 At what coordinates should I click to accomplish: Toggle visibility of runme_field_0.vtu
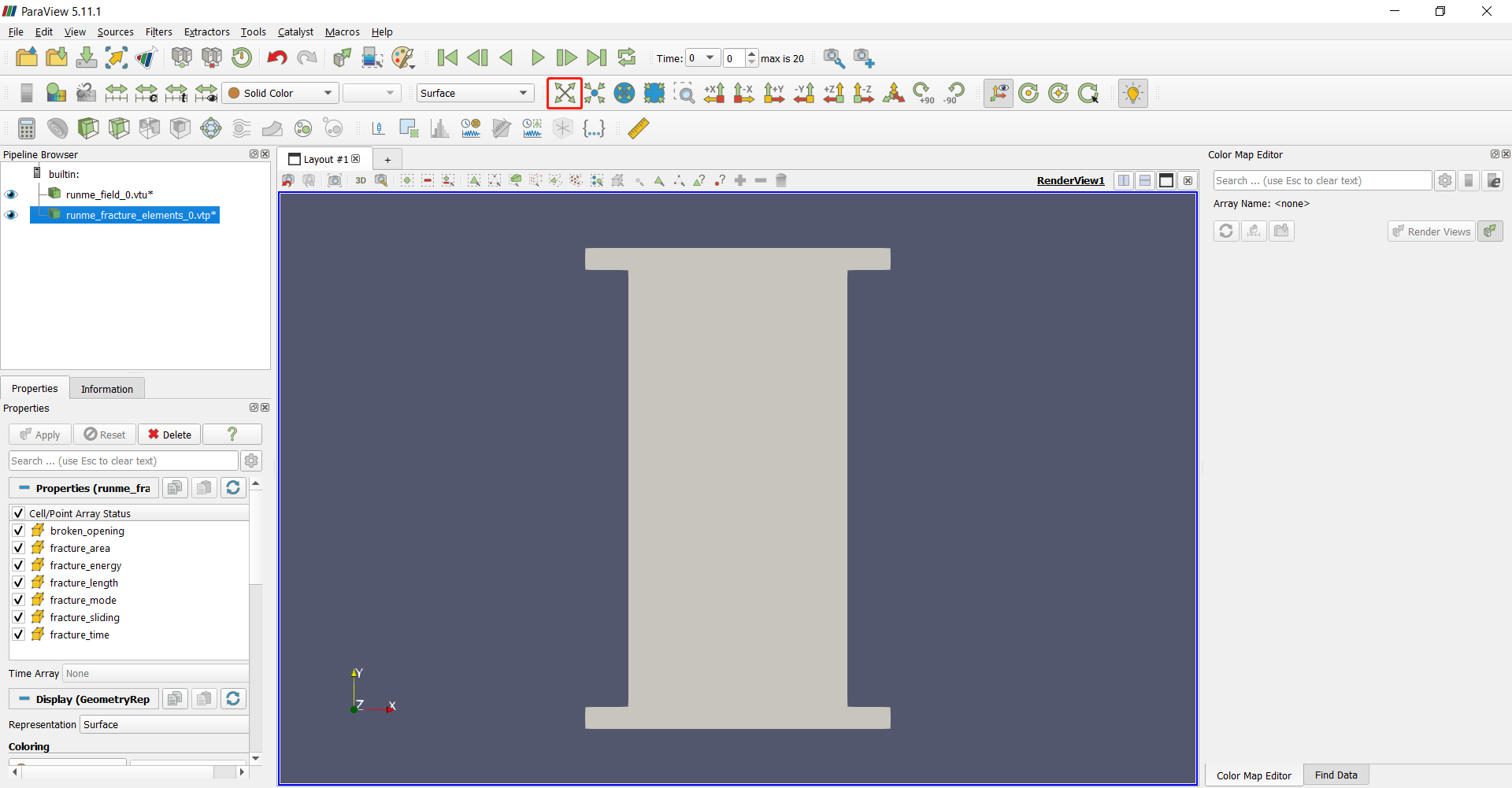pyautogui.click(x=11, y=194)
